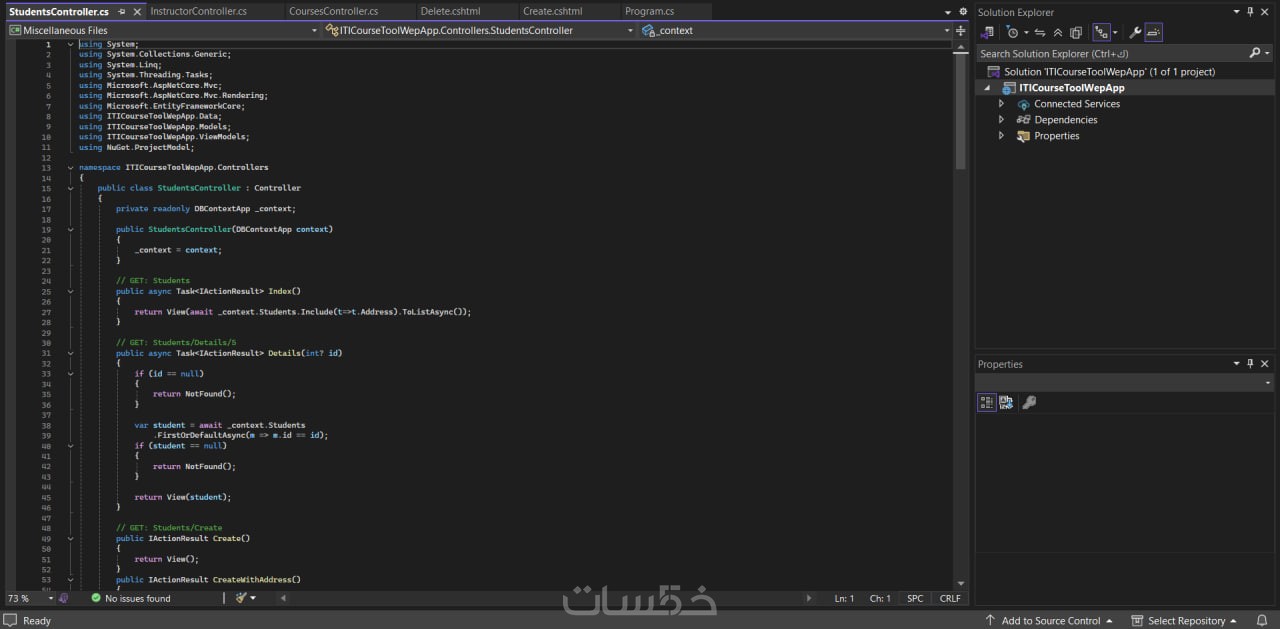Open Properties panel window options menu
The width and height of the screenshot is (1280, 629).
pyautogui.click(x=1236, y=364)
